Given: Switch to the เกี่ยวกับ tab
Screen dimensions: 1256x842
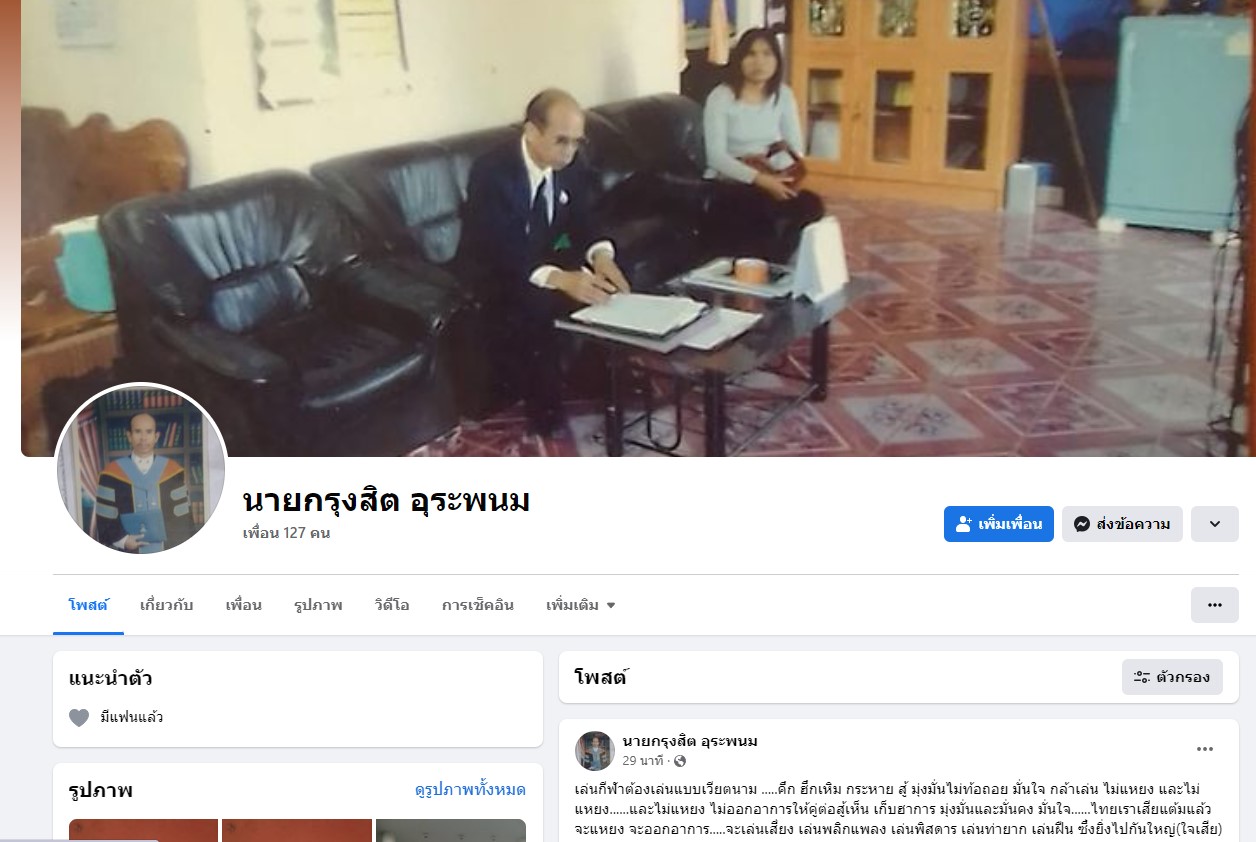Looking at the screenshot, I should click(x=167, y=605).
